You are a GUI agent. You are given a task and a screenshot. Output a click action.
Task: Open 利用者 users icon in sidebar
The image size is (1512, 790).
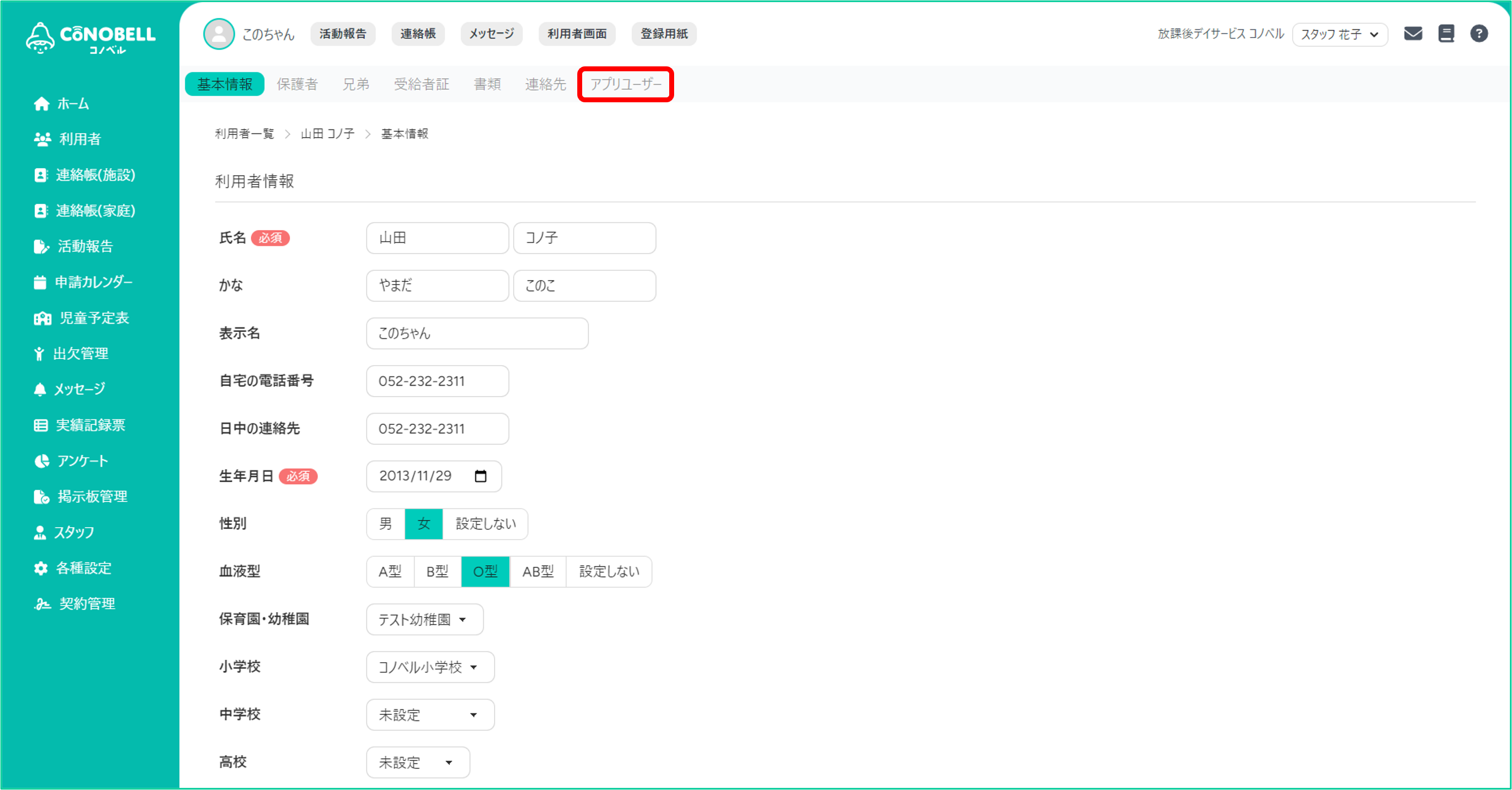pyautogui.click(x=42, y=139)
